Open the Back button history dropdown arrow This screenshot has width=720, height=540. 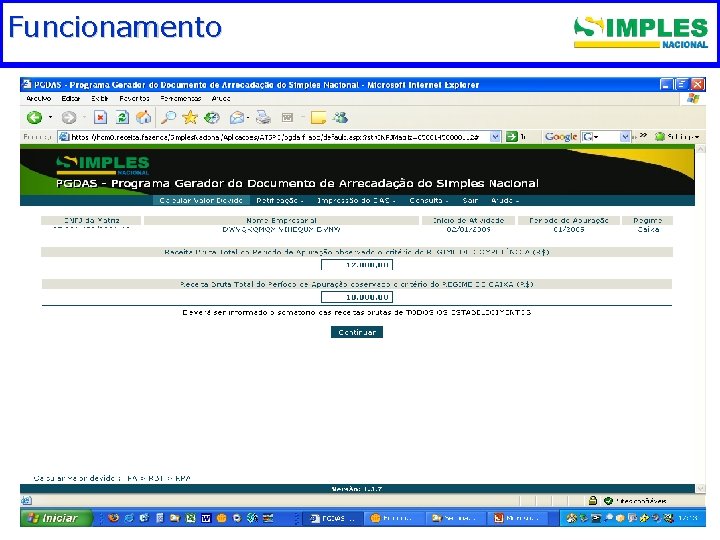[50, 118]
